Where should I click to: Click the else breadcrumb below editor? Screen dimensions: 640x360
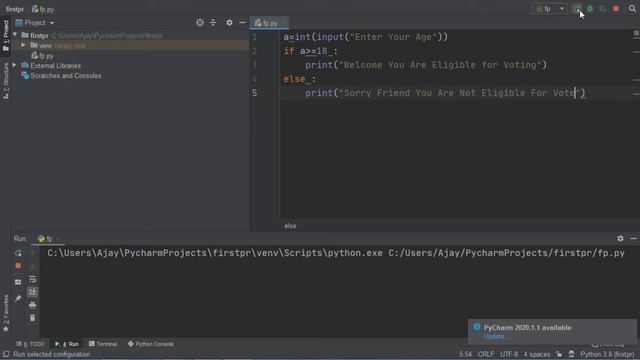pos(290,226)
